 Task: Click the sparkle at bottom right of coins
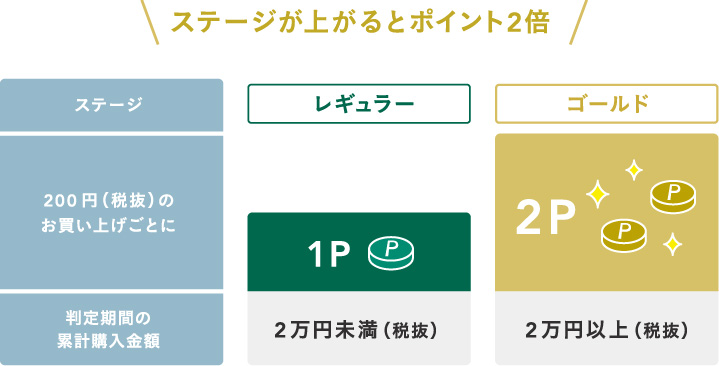(x=672, y=244)
